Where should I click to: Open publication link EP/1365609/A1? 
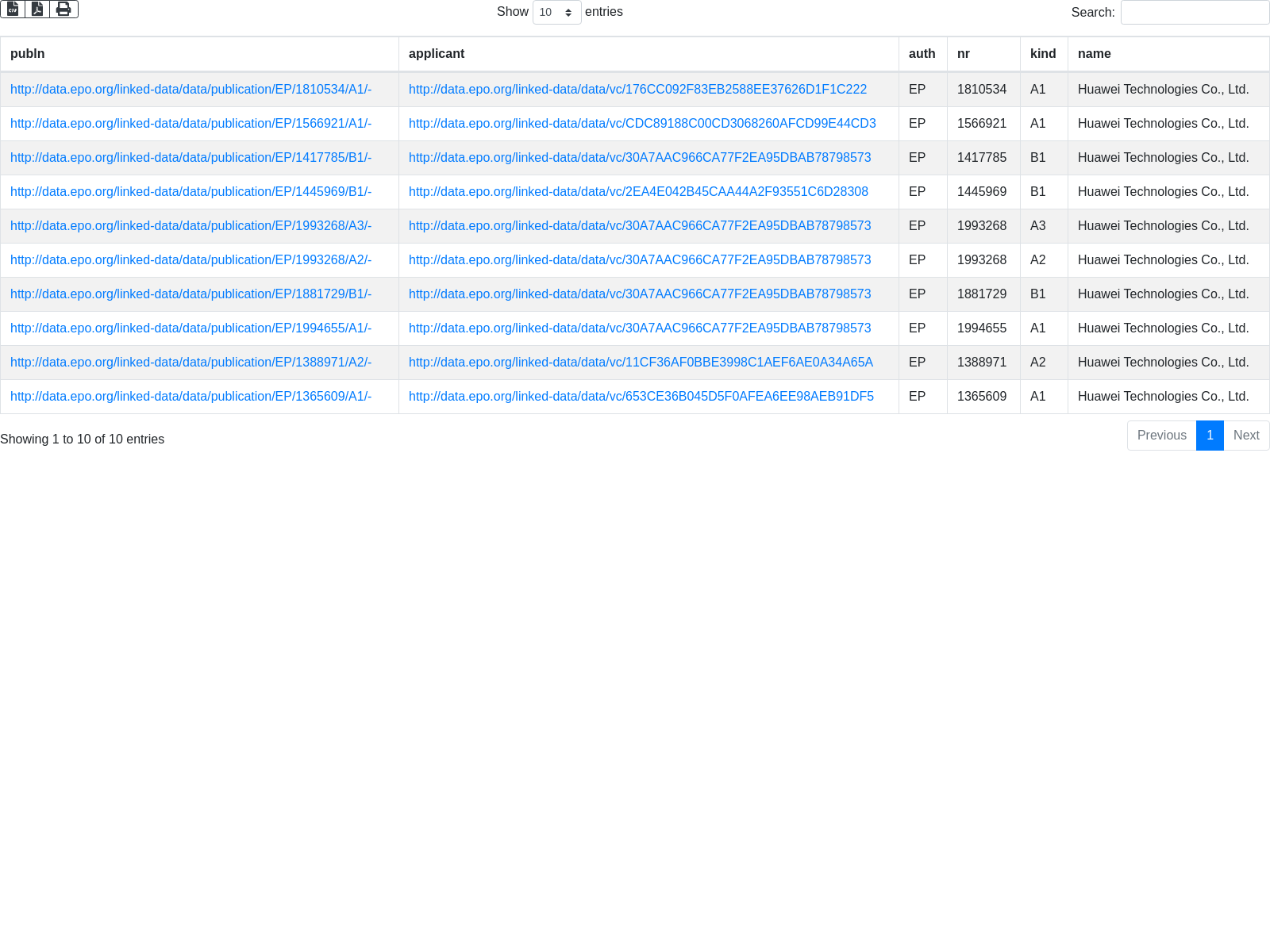coord(190,397)
